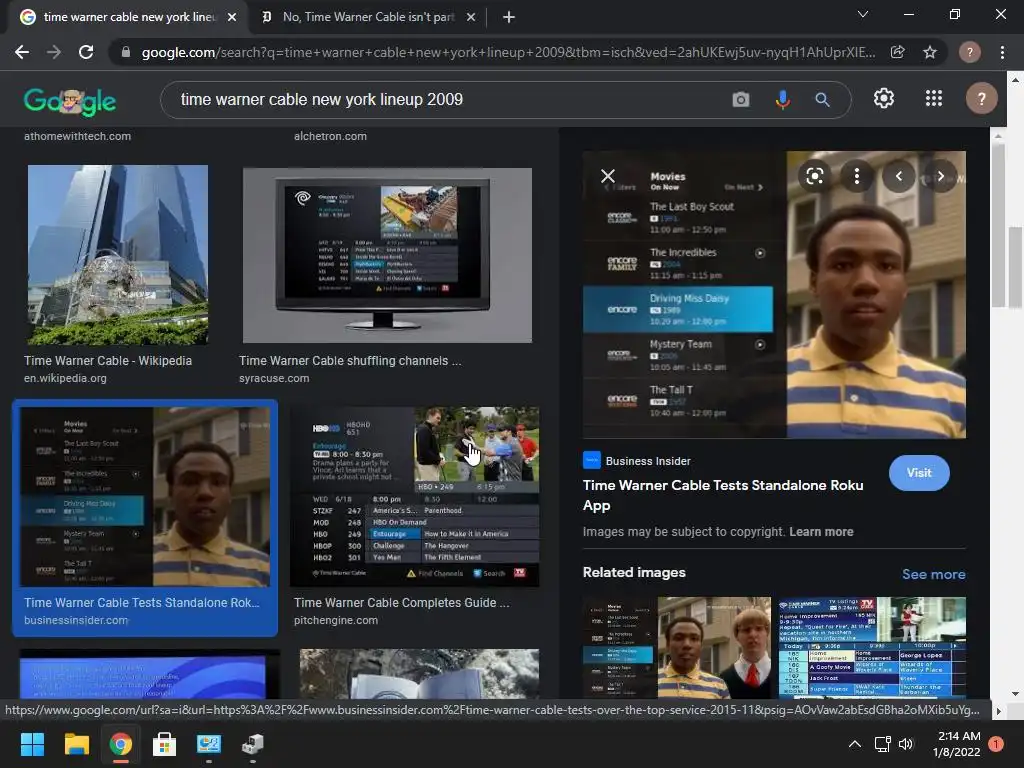Viewport: 1024px width, 768px height.
Task: Click the Google logo
Action: click(70, 101)
